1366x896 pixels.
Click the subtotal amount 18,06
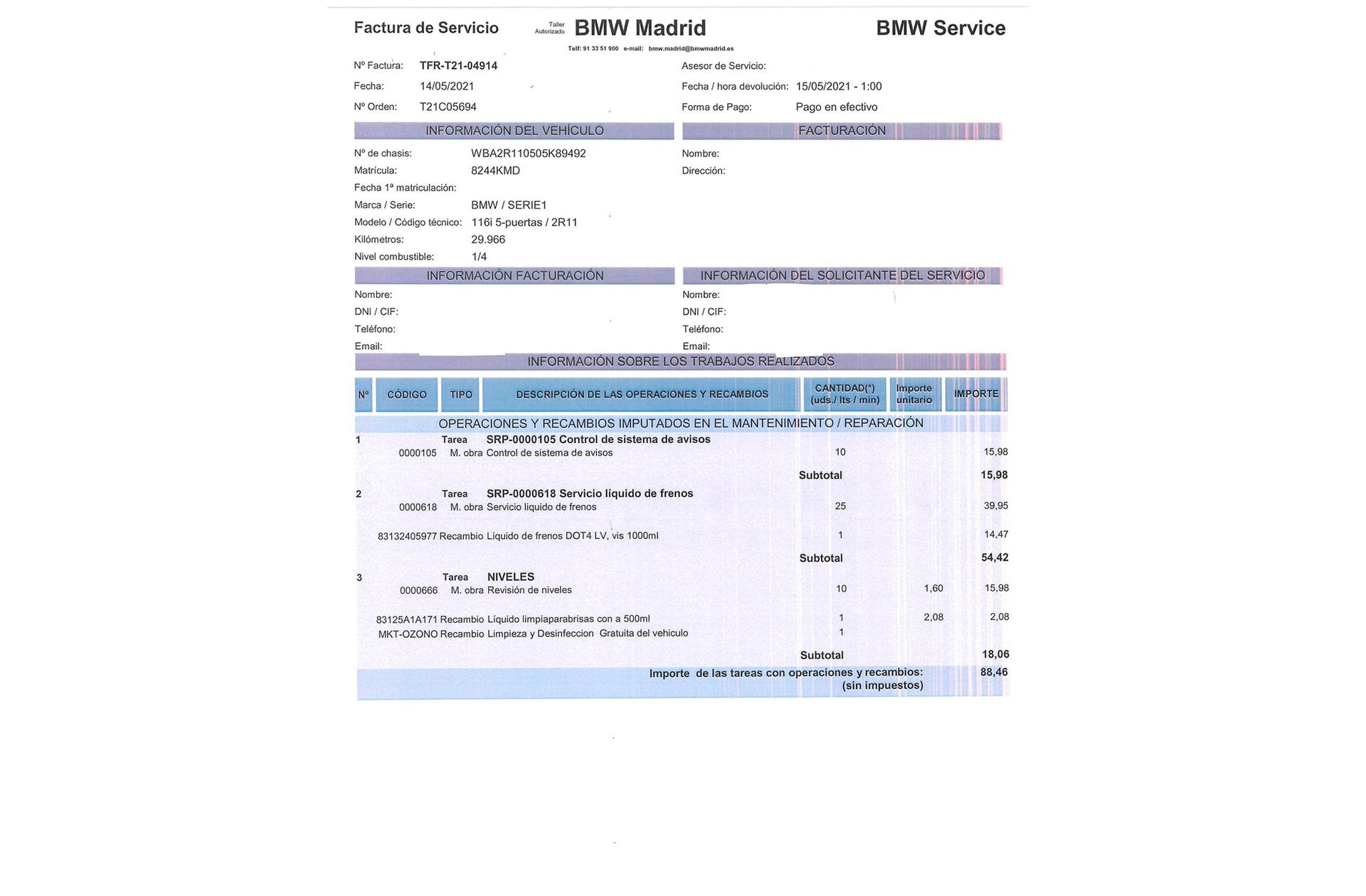coord(995,654)
